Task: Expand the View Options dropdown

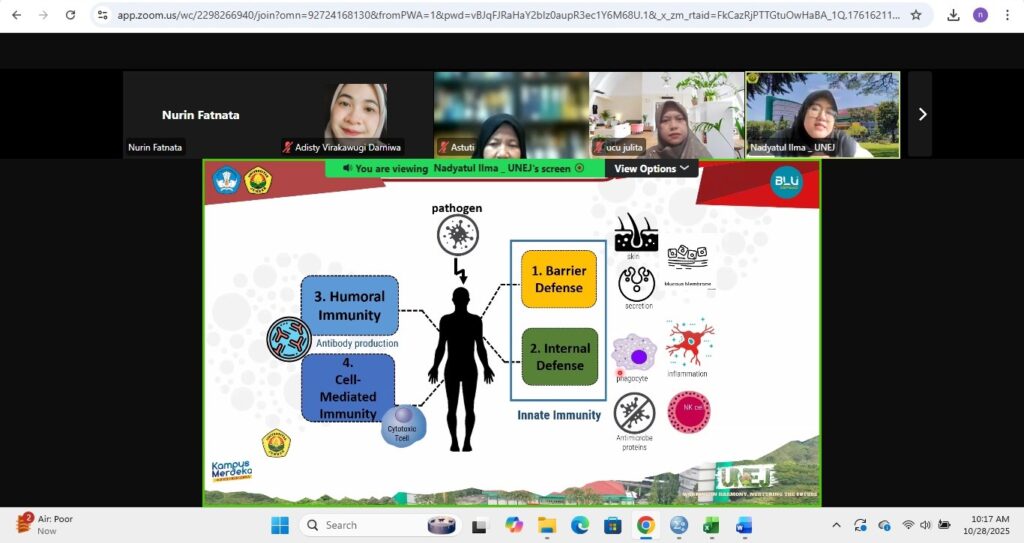Action: point(652,169)
